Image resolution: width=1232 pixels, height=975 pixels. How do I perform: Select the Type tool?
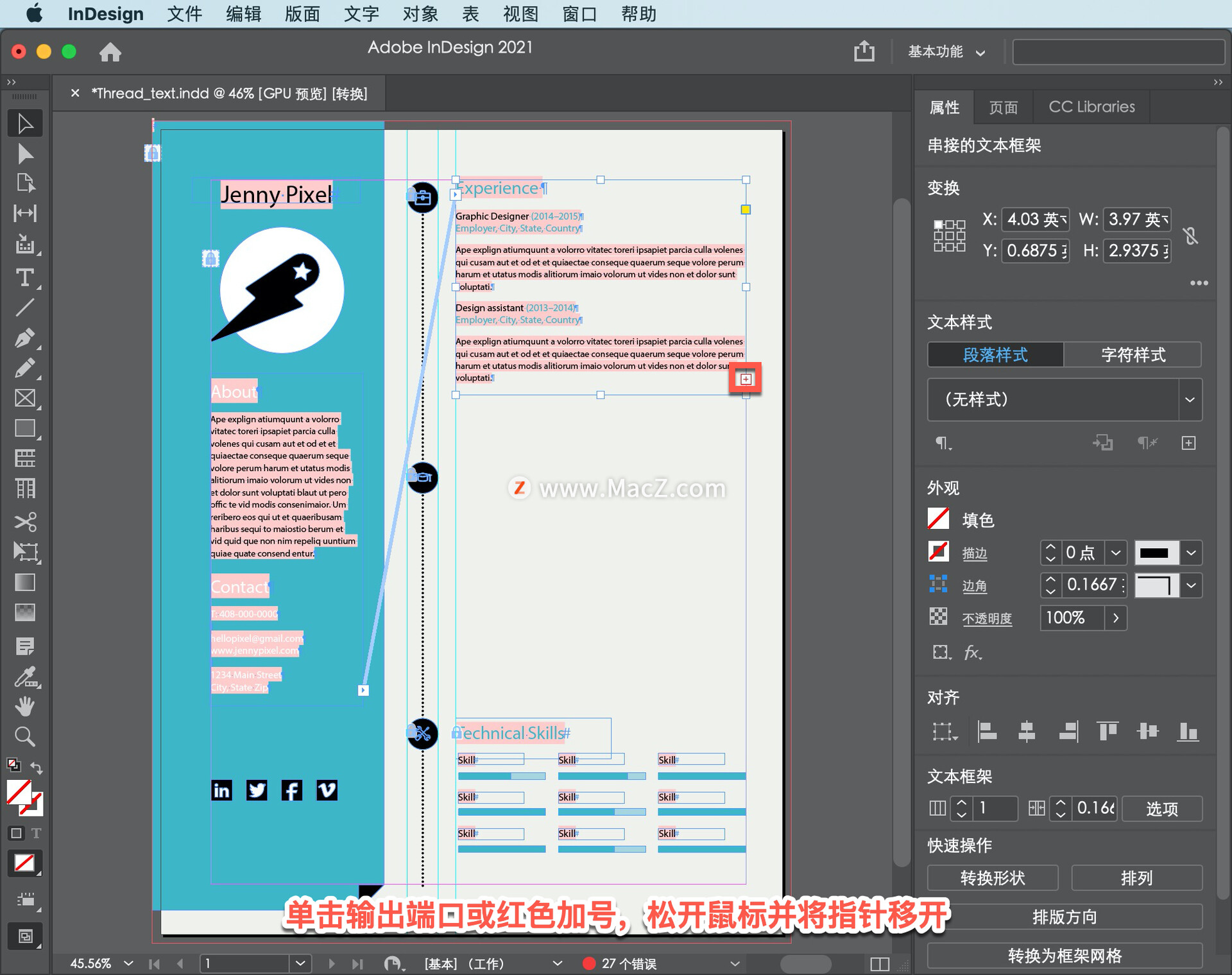(25, 278)
